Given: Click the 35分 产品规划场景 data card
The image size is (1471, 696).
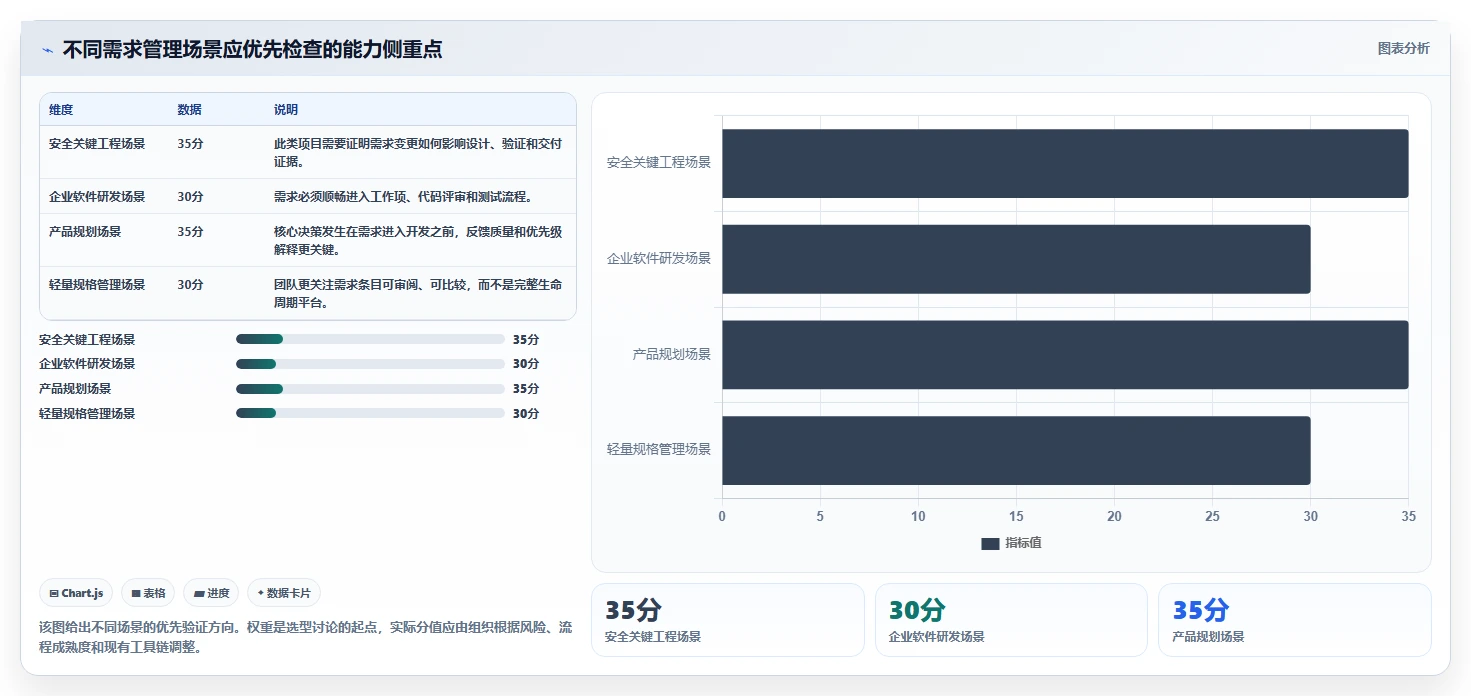Looking at the screenshot, I should 1295,620.
